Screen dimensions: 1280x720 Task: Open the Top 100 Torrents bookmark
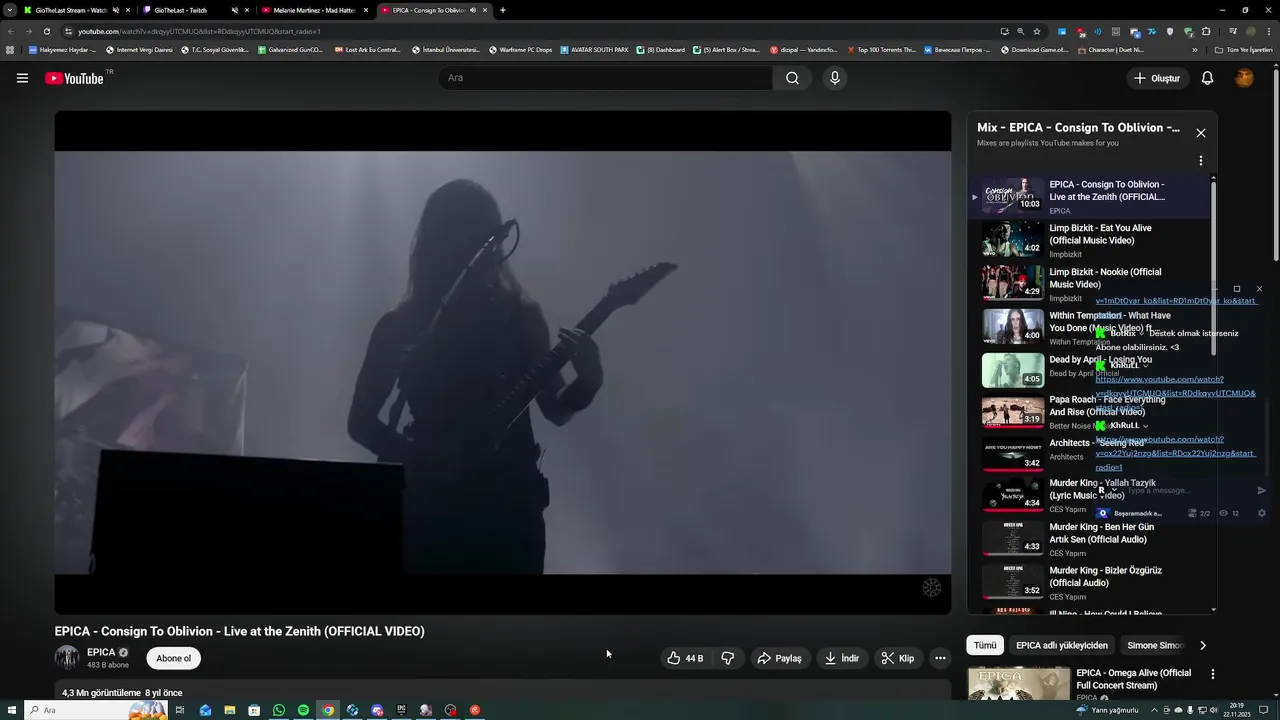click(881, 49)
